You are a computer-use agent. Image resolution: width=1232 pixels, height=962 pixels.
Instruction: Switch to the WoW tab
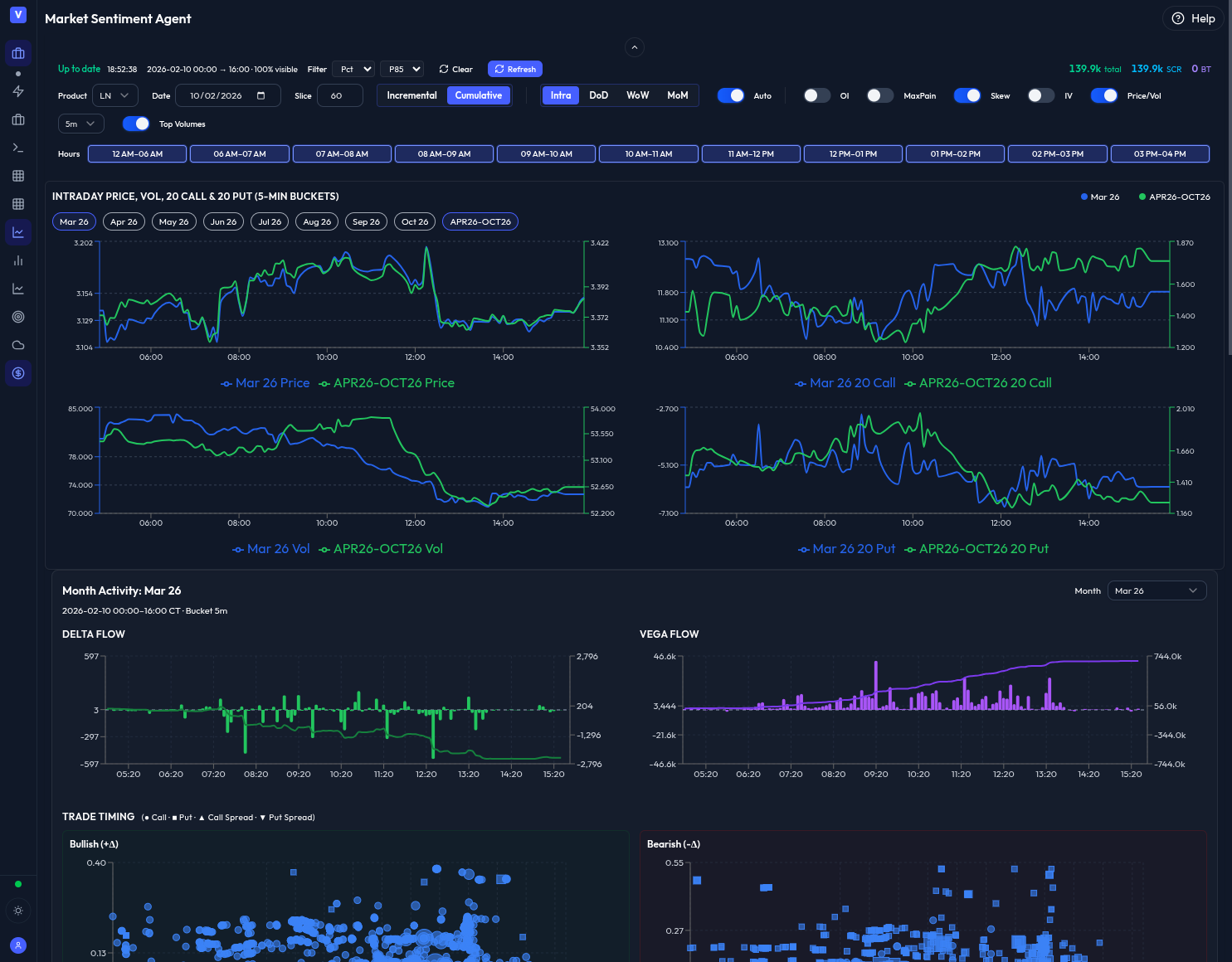pos(637,95)
